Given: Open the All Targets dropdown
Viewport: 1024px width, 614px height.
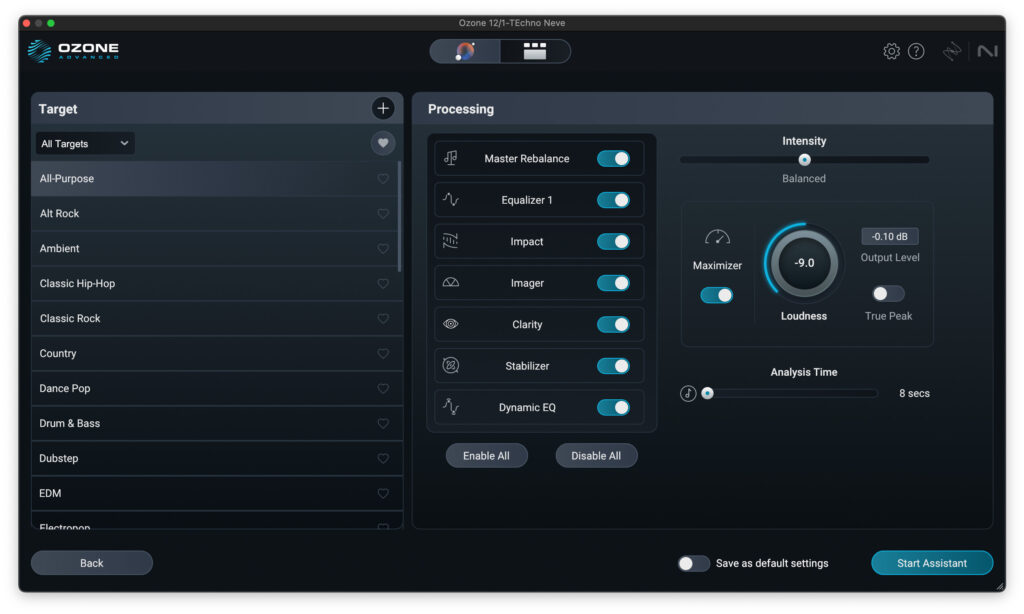Looking at the screenshot, I should 85,144.
